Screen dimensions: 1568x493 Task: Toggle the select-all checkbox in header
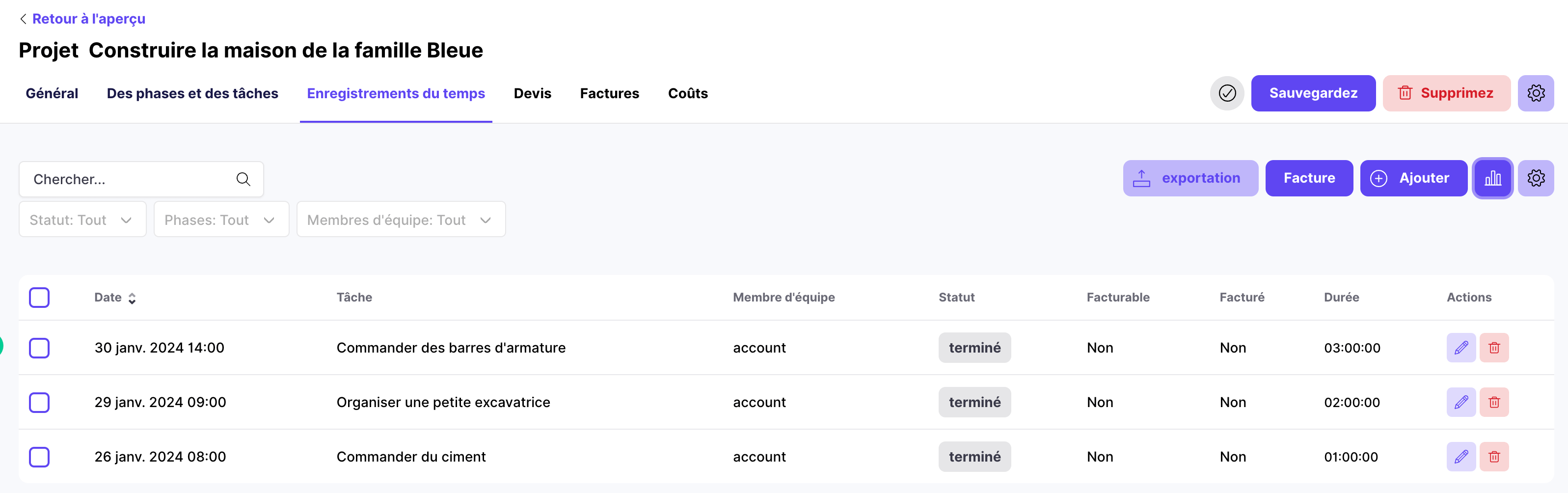coord(39,298)
